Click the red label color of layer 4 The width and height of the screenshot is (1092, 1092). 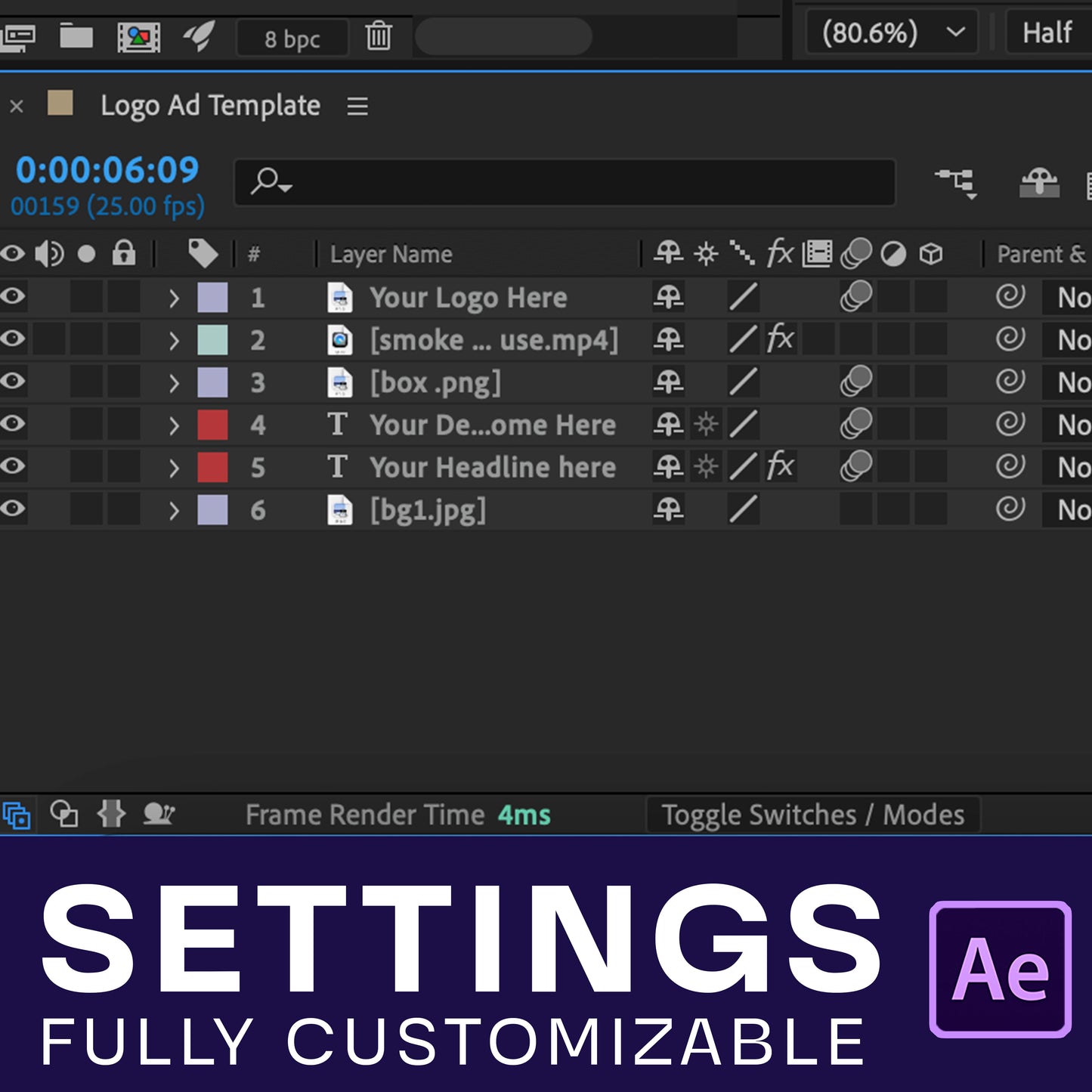(212, 425)
